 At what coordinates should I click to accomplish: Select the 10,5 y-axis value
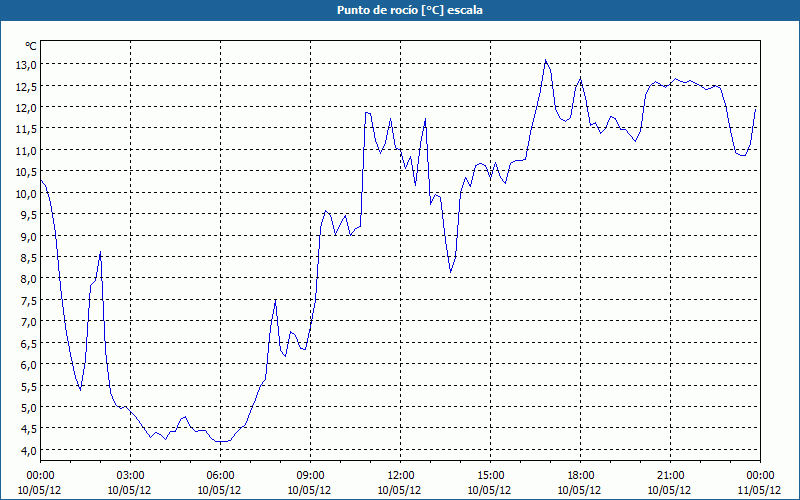click(x=28, y=171)
